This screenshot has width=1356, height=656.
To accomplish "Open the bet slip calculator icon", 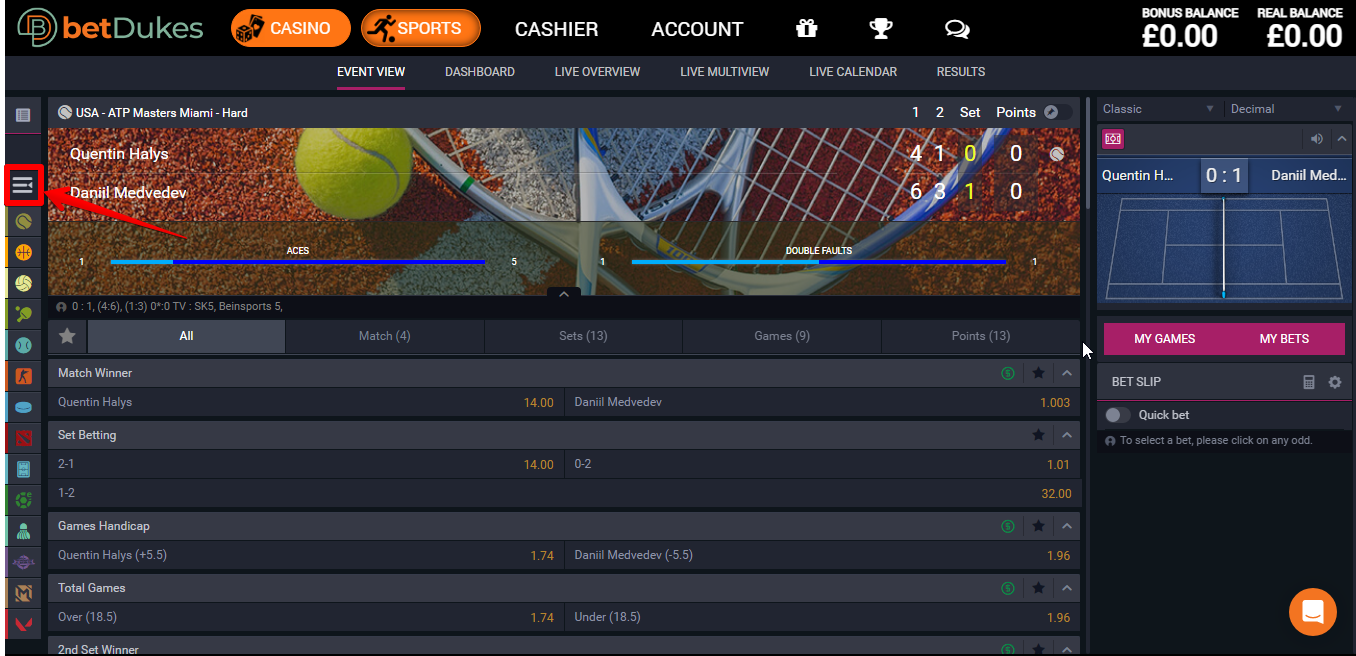I will click(1309, 382).
